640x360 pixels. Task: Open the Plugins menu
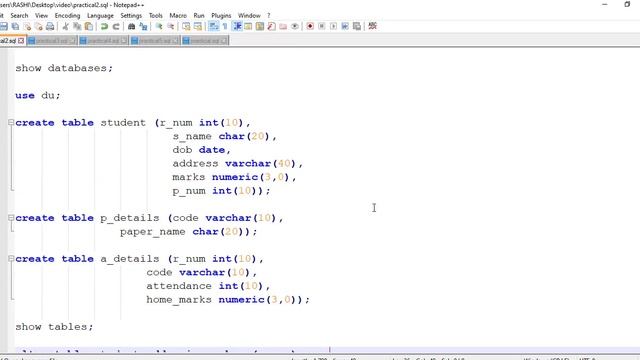point(221,16)
